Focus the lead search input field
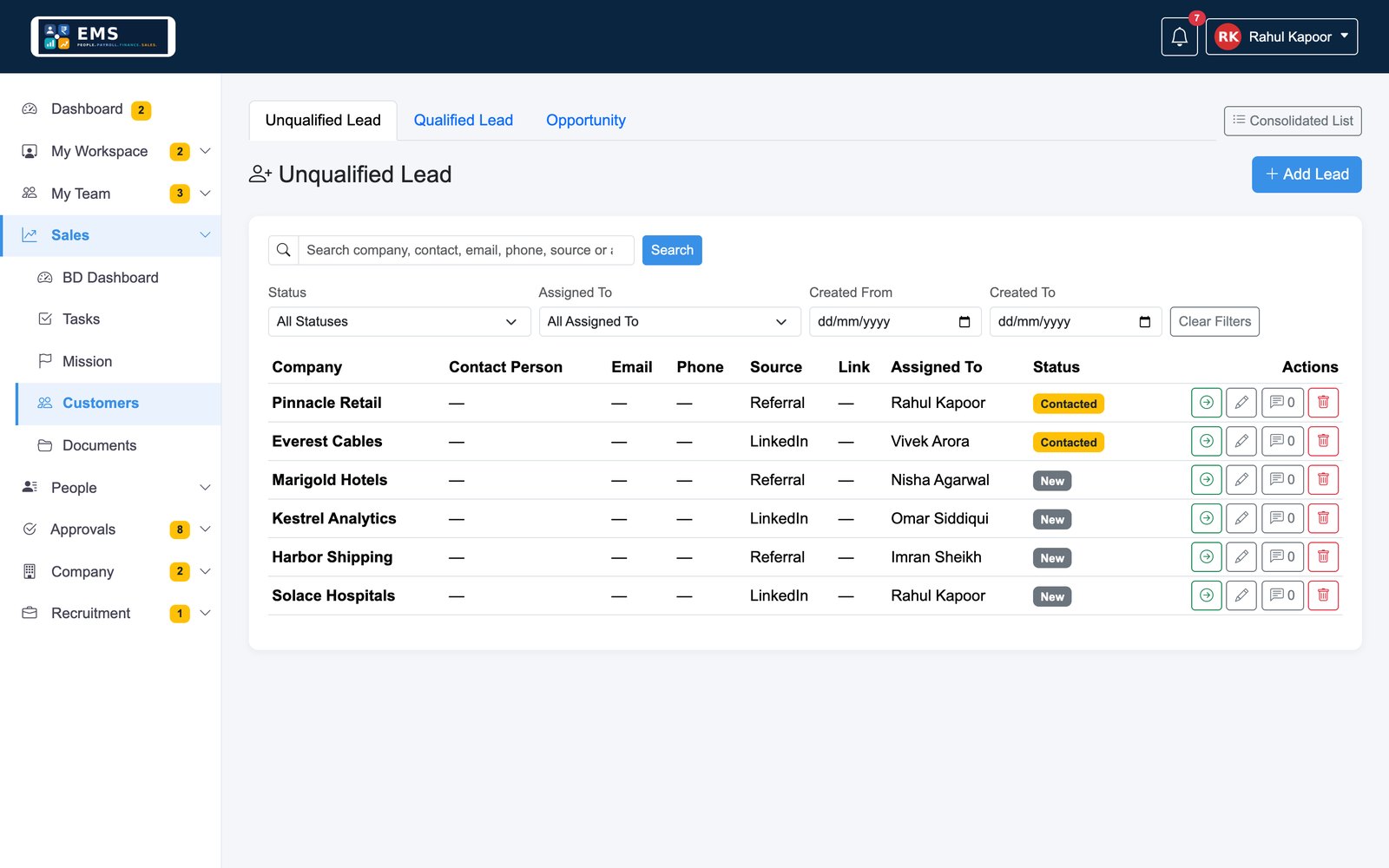The image size is (1389, 868). coord(466,250)
